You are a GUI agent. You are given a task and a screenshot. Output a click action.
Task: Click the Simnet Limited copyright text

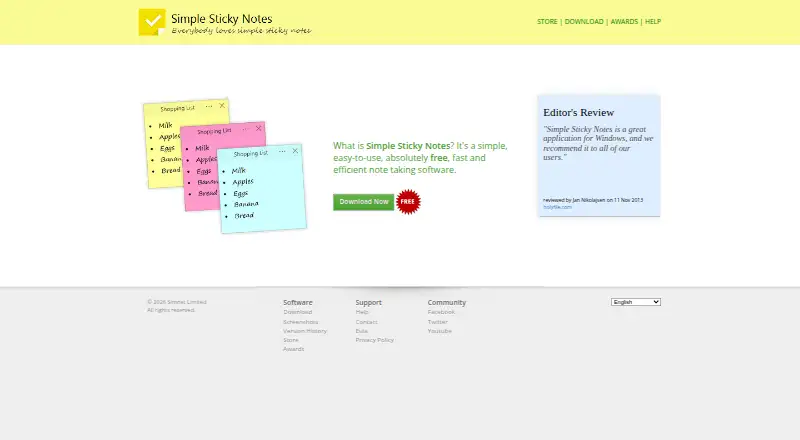point(177,302)
